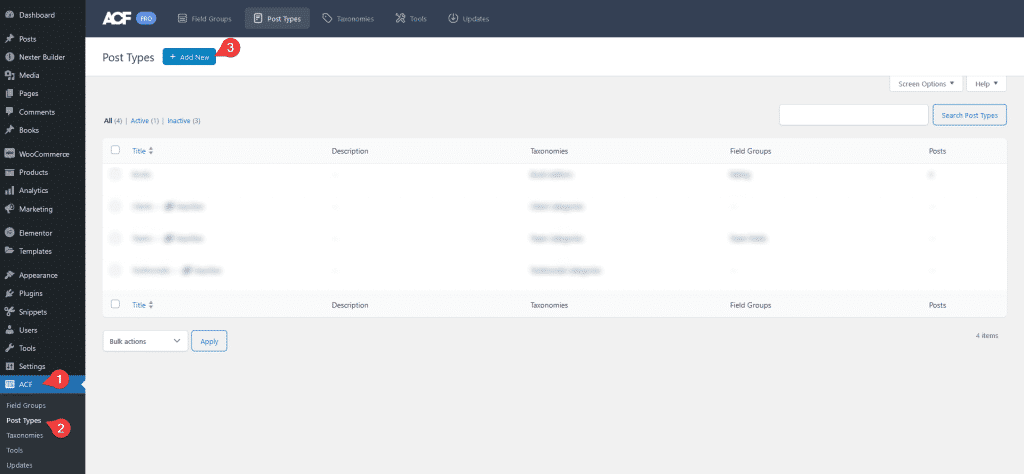The height and width of the screenshot is (474, 1024).
Task: Click the ACF PRO logo
Action: (127, 18)
